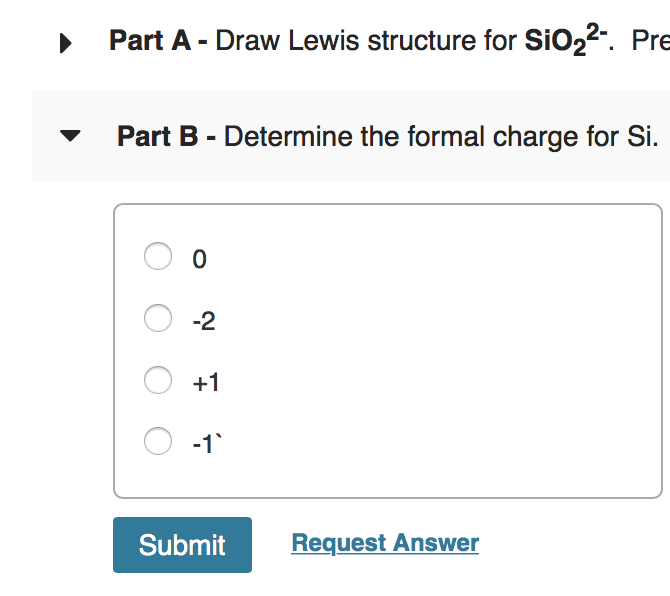Click the "Draw Lewis structure for" text
The height and width of the screenshot is (596, 670).
[x=366, y=41]
